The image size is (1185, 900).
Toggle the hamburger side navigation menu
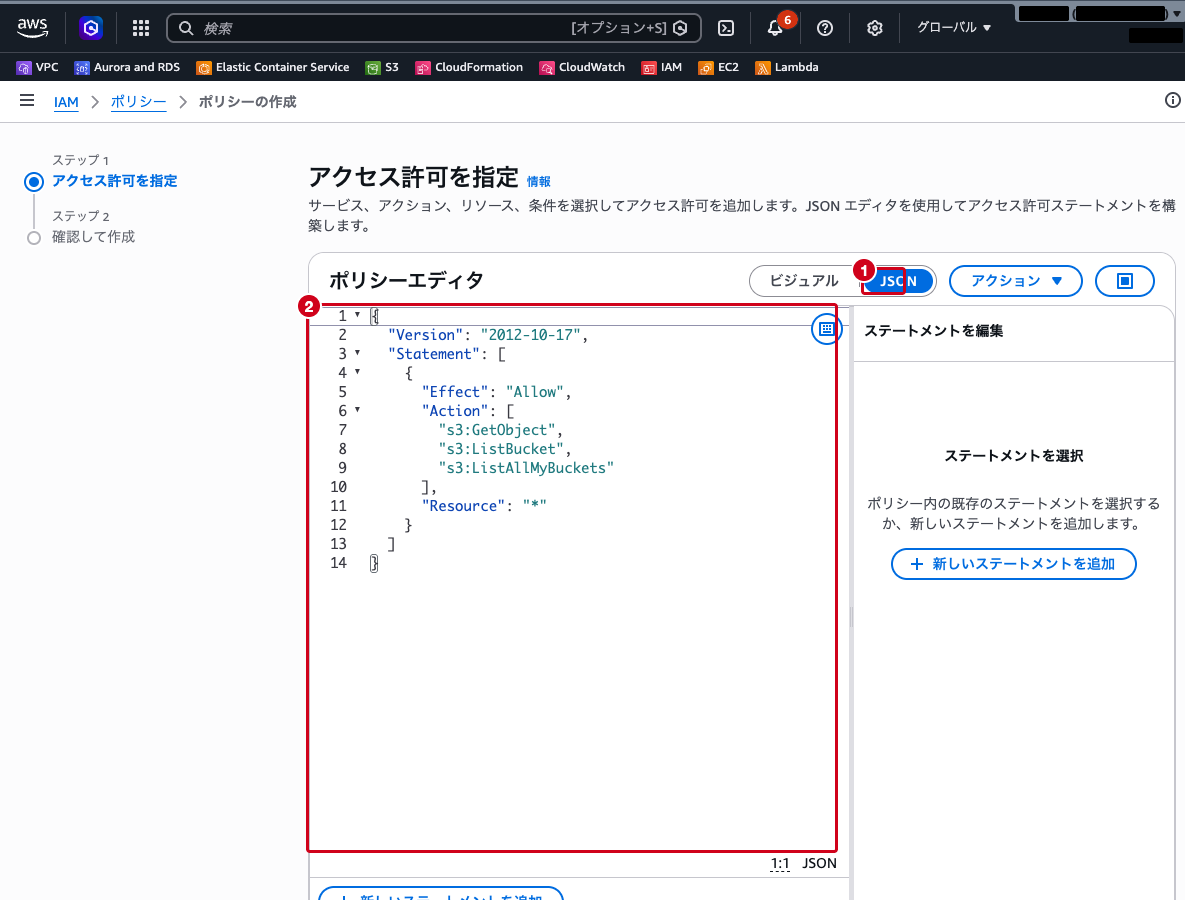(27, 101)
